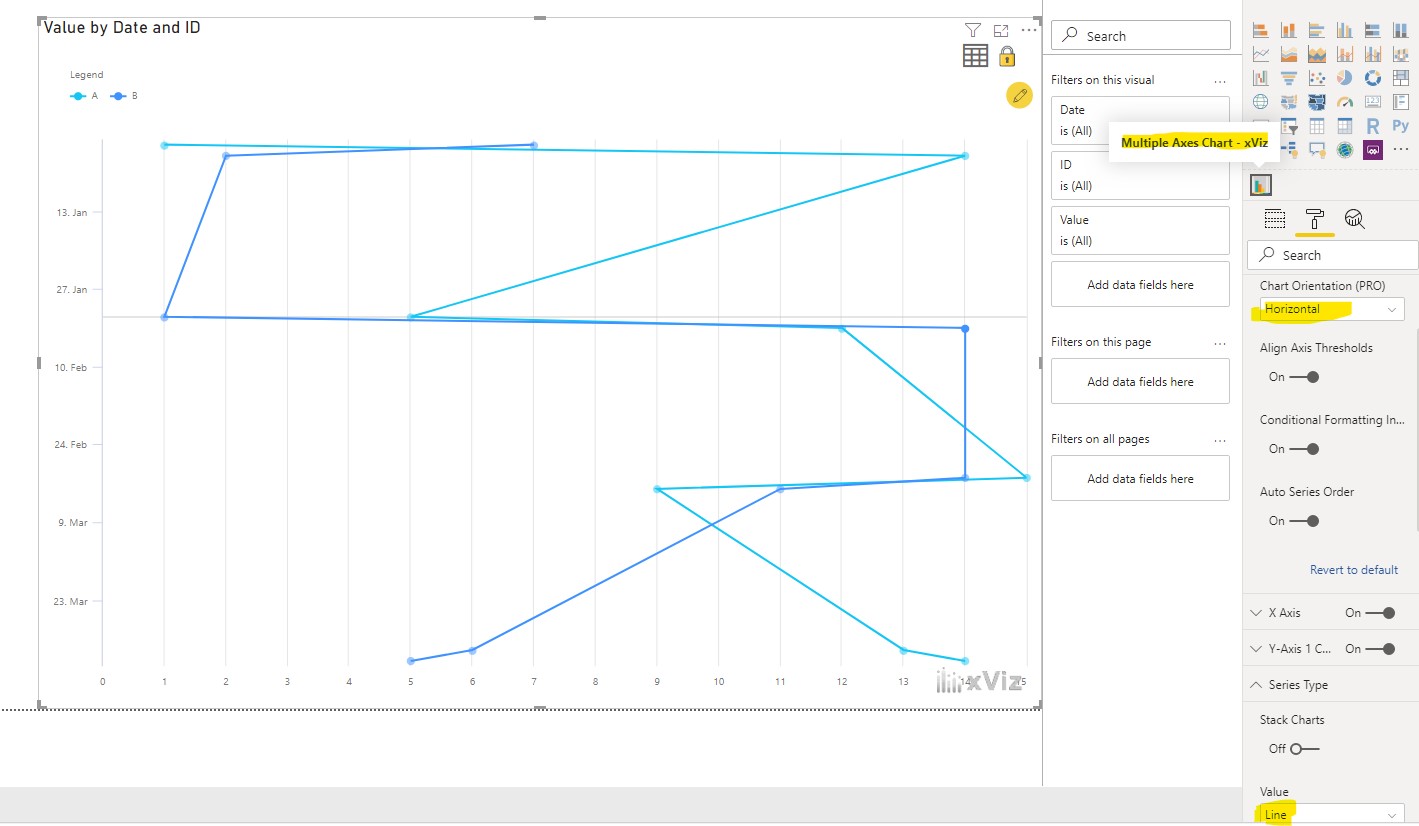Choose the line chart visual icon
1419x826 pixels.
1261,53
